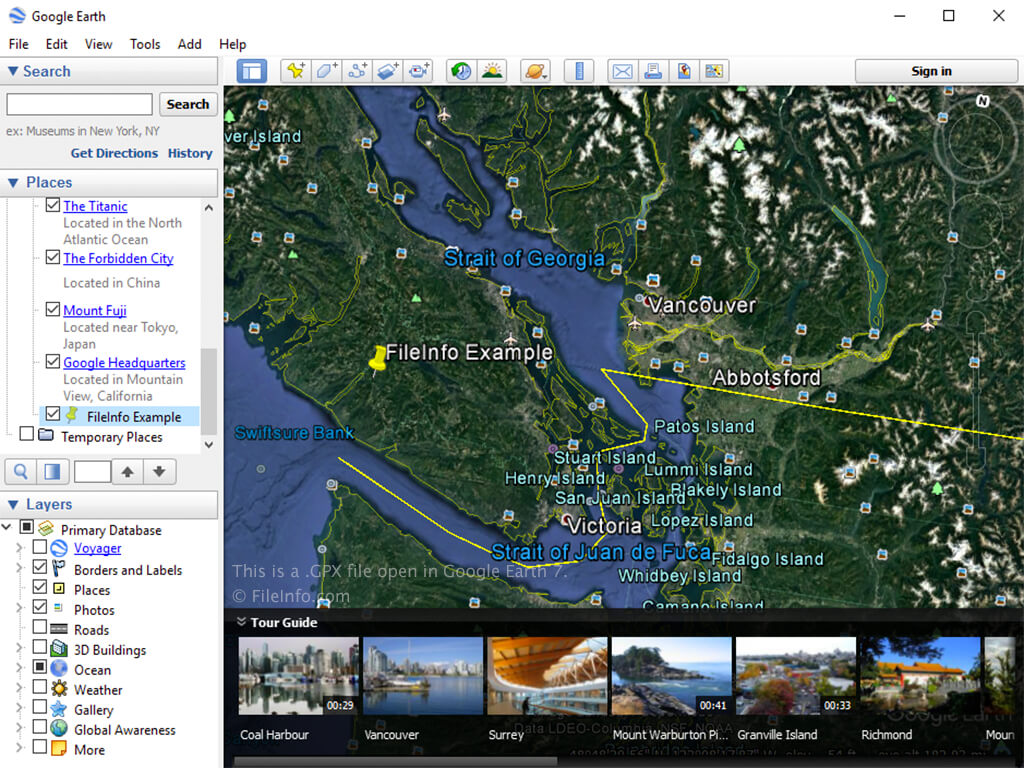
Task: Move selected place down arrow
Action: pyautogui.click(x=159, y=472)
